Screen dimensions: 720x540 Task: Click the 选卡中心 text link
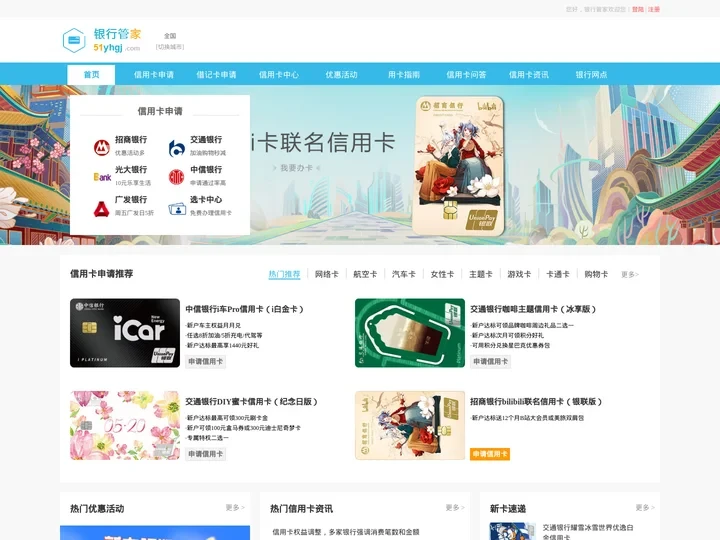point(206,199)
